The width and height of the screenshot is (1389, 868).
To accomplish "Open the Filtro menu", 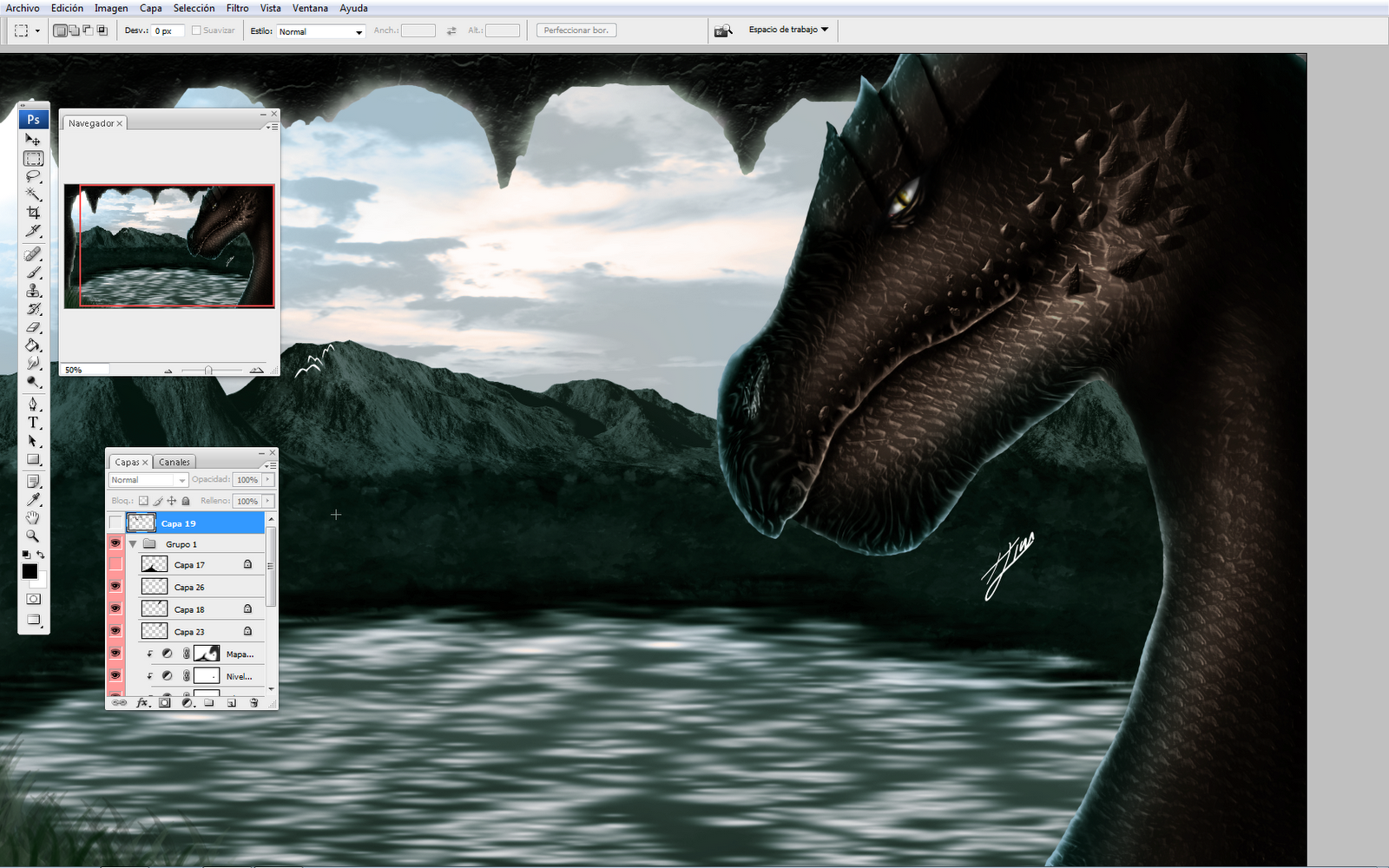I will pyautogui.click(x=238, y=8).
